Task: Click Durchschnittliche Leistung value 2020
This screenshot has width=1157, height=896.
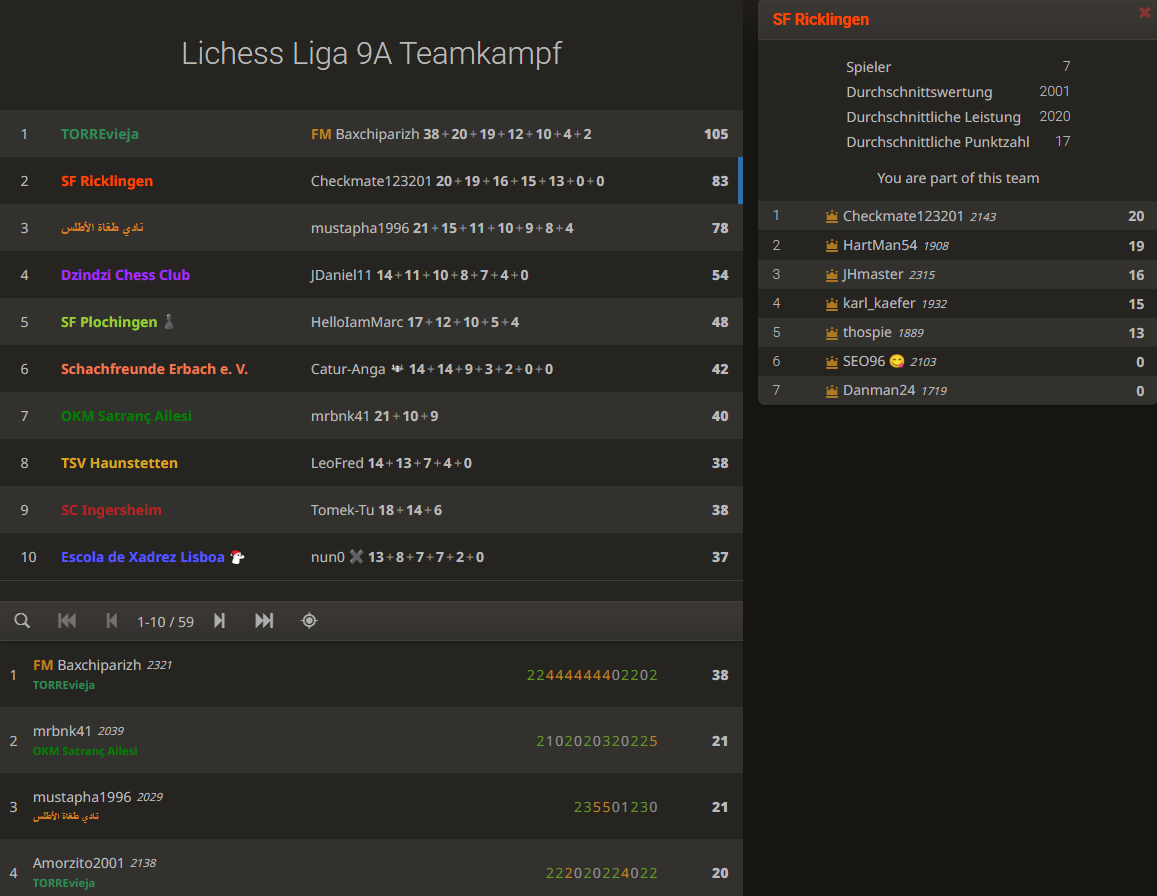Action: (1054, 117)
